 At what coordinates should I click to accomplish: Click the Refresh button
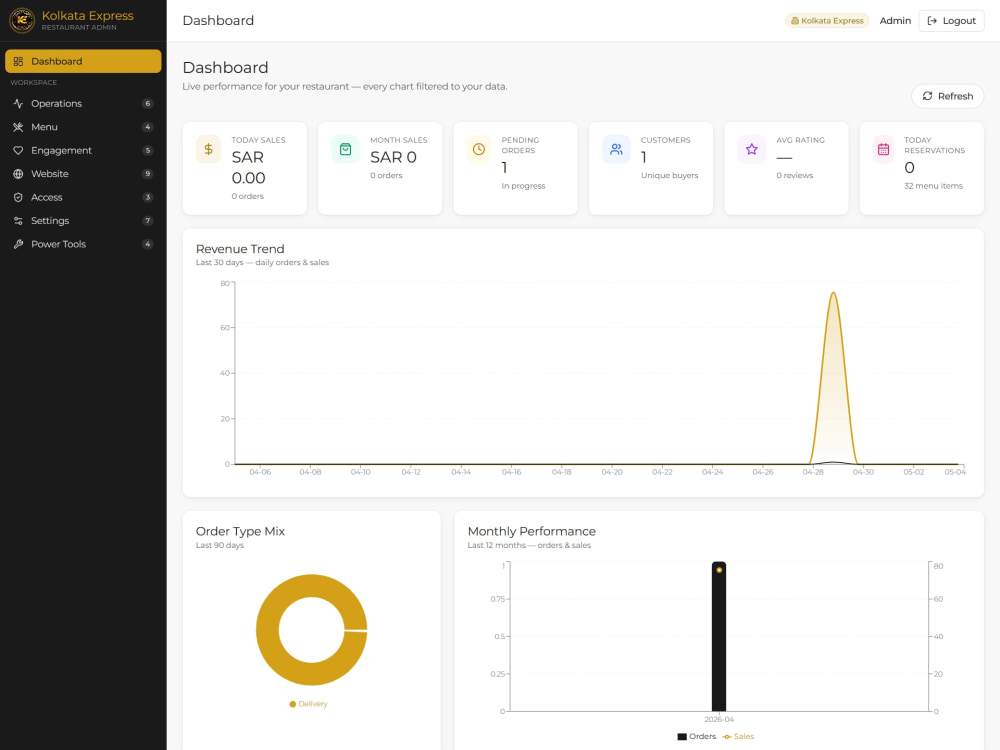click(x=947, y=96)
